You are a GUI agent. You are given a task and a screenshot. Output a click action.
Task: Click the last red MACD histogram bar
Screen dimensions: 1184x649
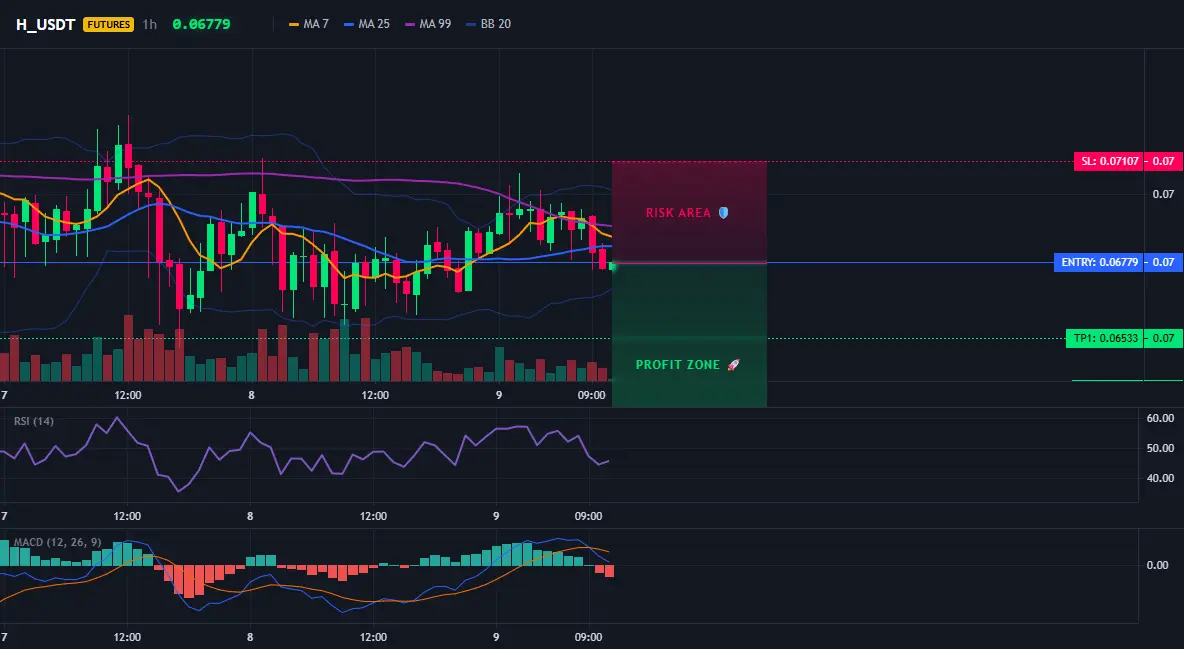point(609,571)
